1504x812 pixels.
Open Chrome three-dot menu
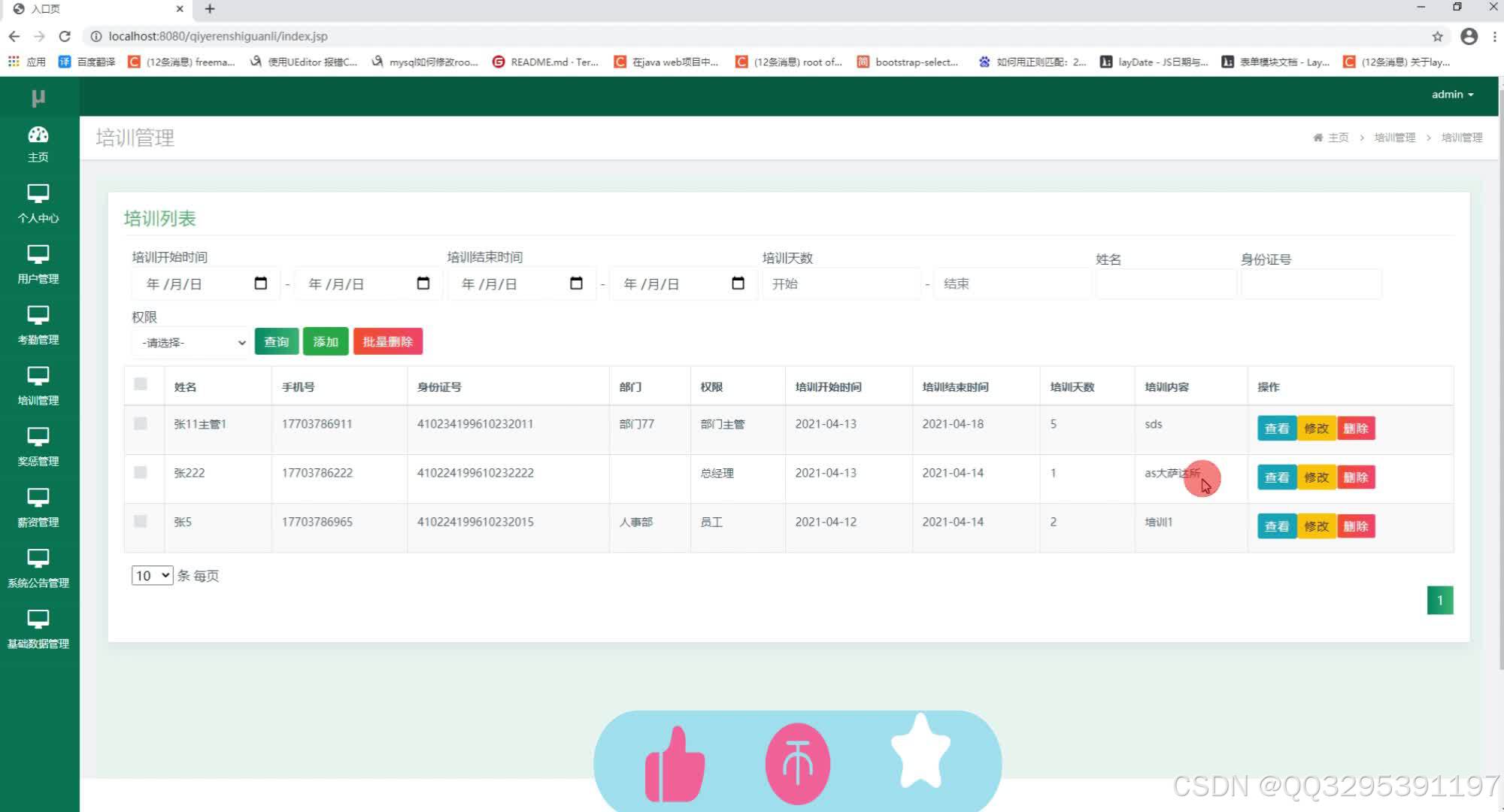(x=1494, y=36)
